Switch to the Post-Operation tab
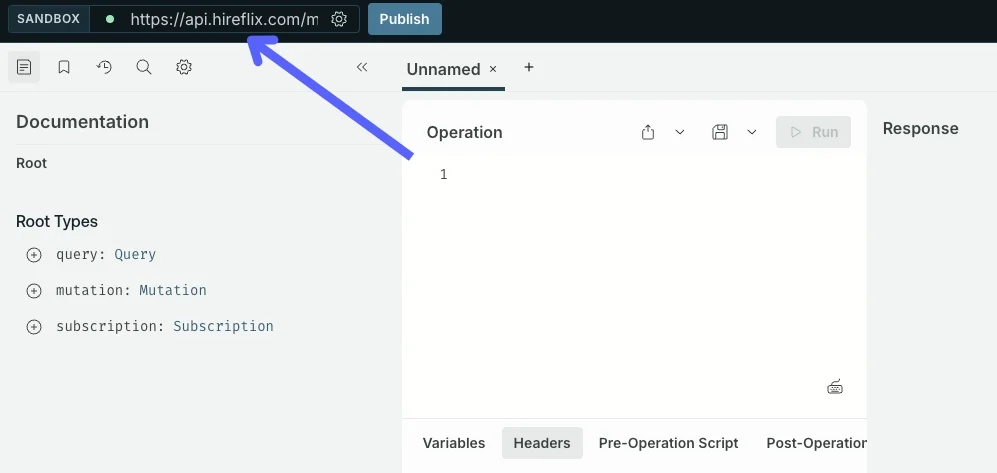Viewport: 997px width, 473px height. point(816,443)
